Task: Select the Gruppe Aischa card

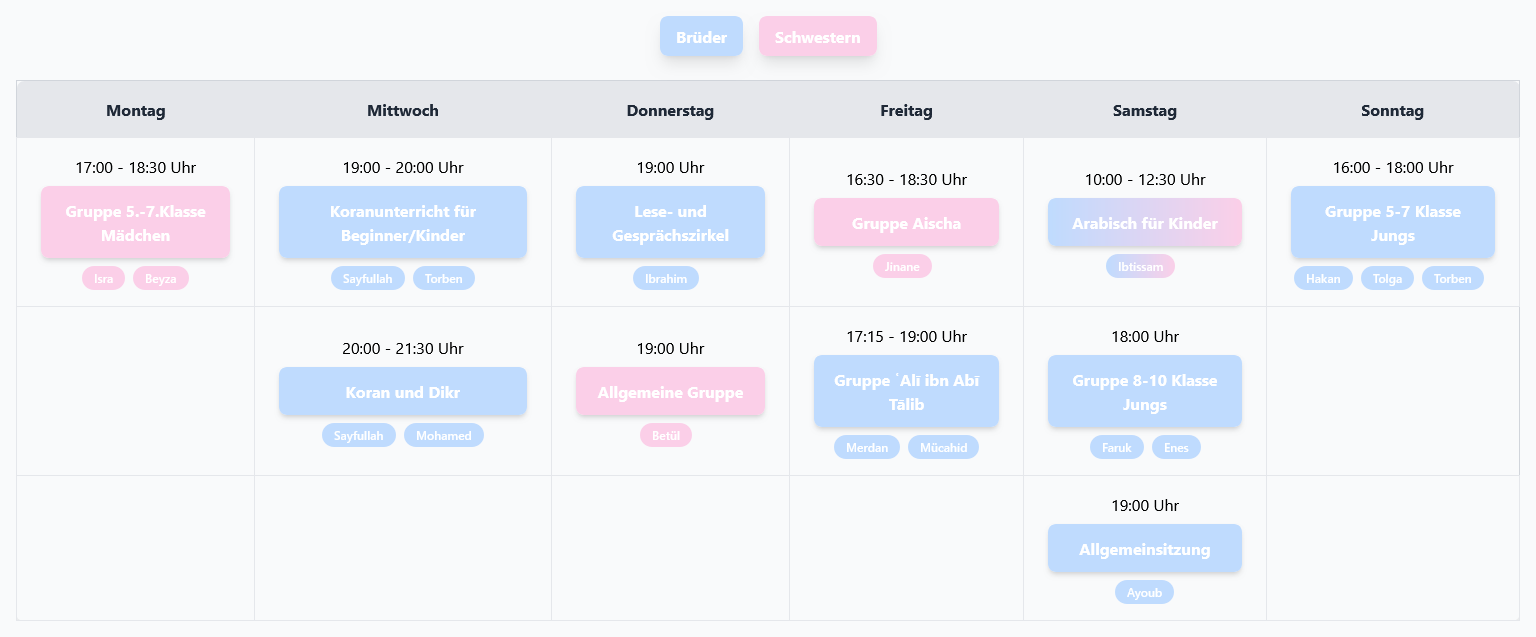Action: click(x=906, y=223)
